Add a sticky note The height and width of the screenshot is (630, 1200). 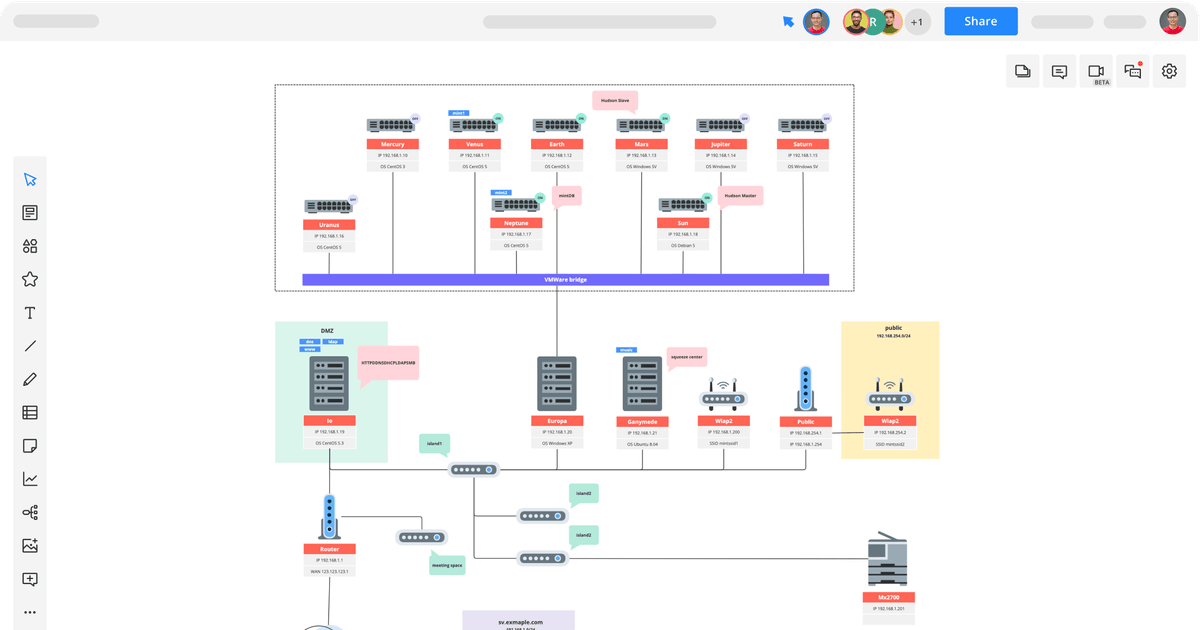(x=30, y=446)
